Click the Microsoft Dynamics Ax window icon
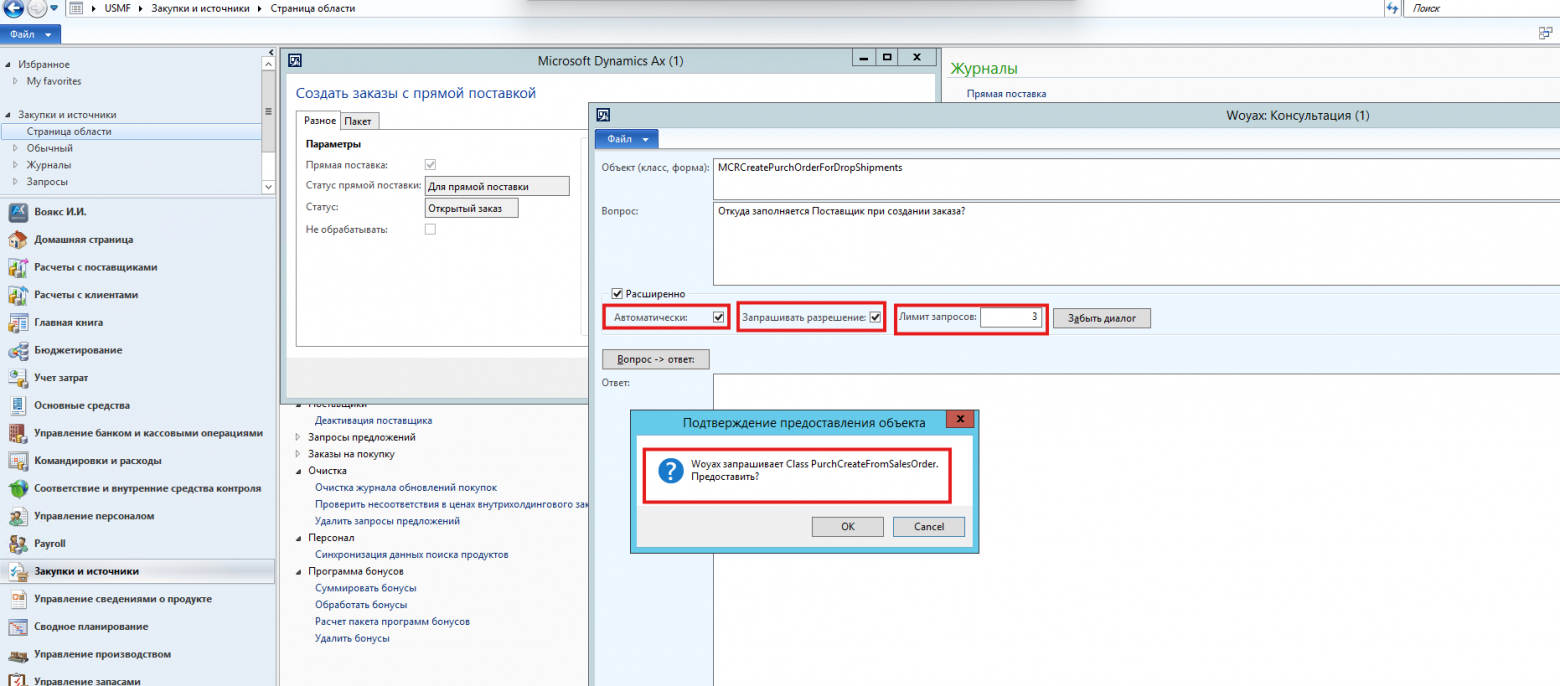Viewport: 1560px width, 686px height. 295,60
